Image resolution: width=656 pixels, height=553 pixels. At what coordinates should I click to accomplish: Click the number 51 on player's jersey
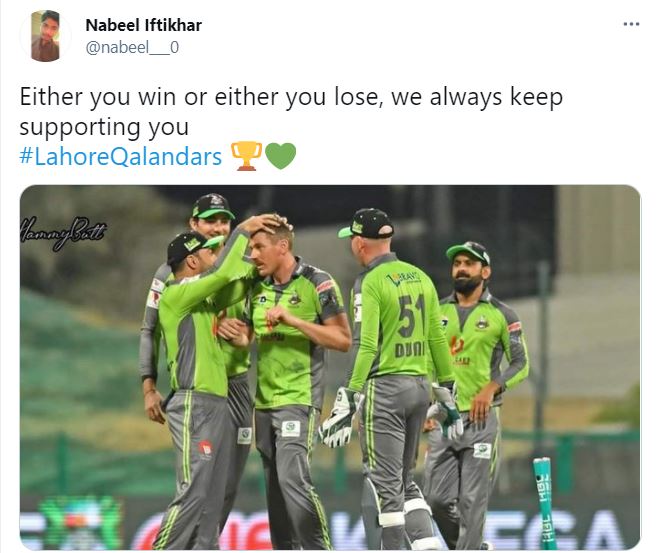(411, 315)
